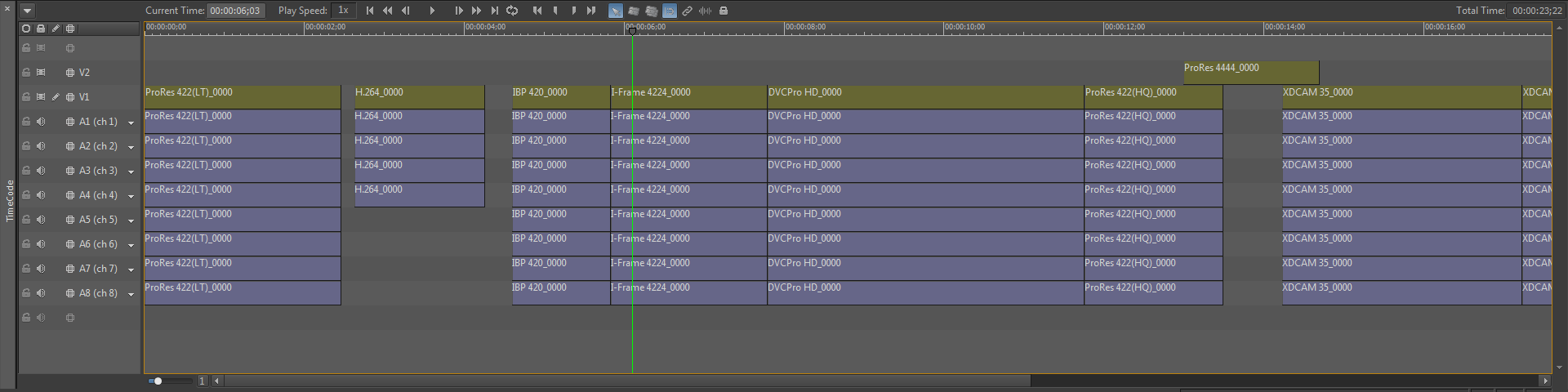Toggle the link clips chain icon

[688, 11]
